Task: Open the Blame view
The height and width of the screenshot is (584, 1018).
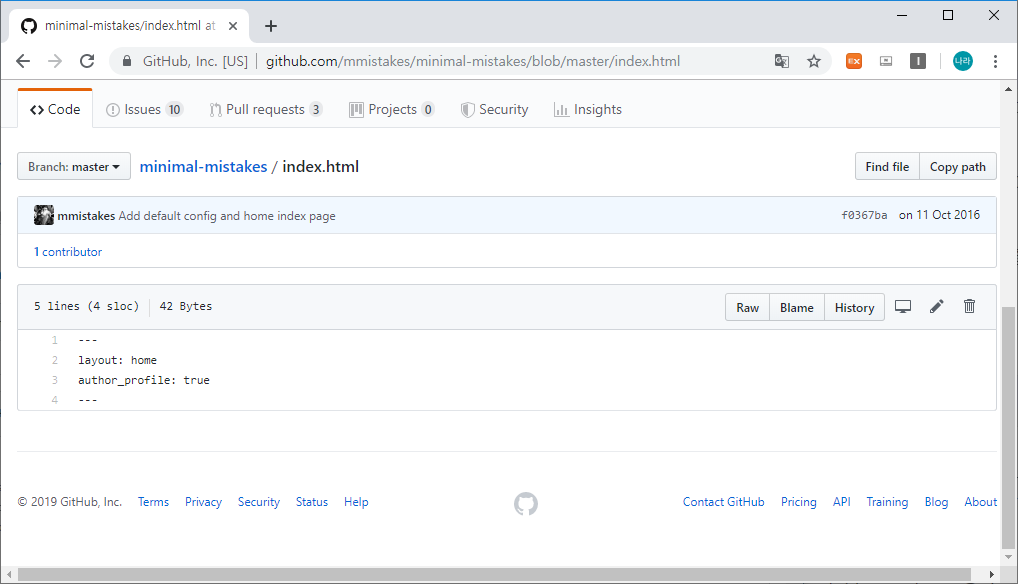Action: click(797, 308)
